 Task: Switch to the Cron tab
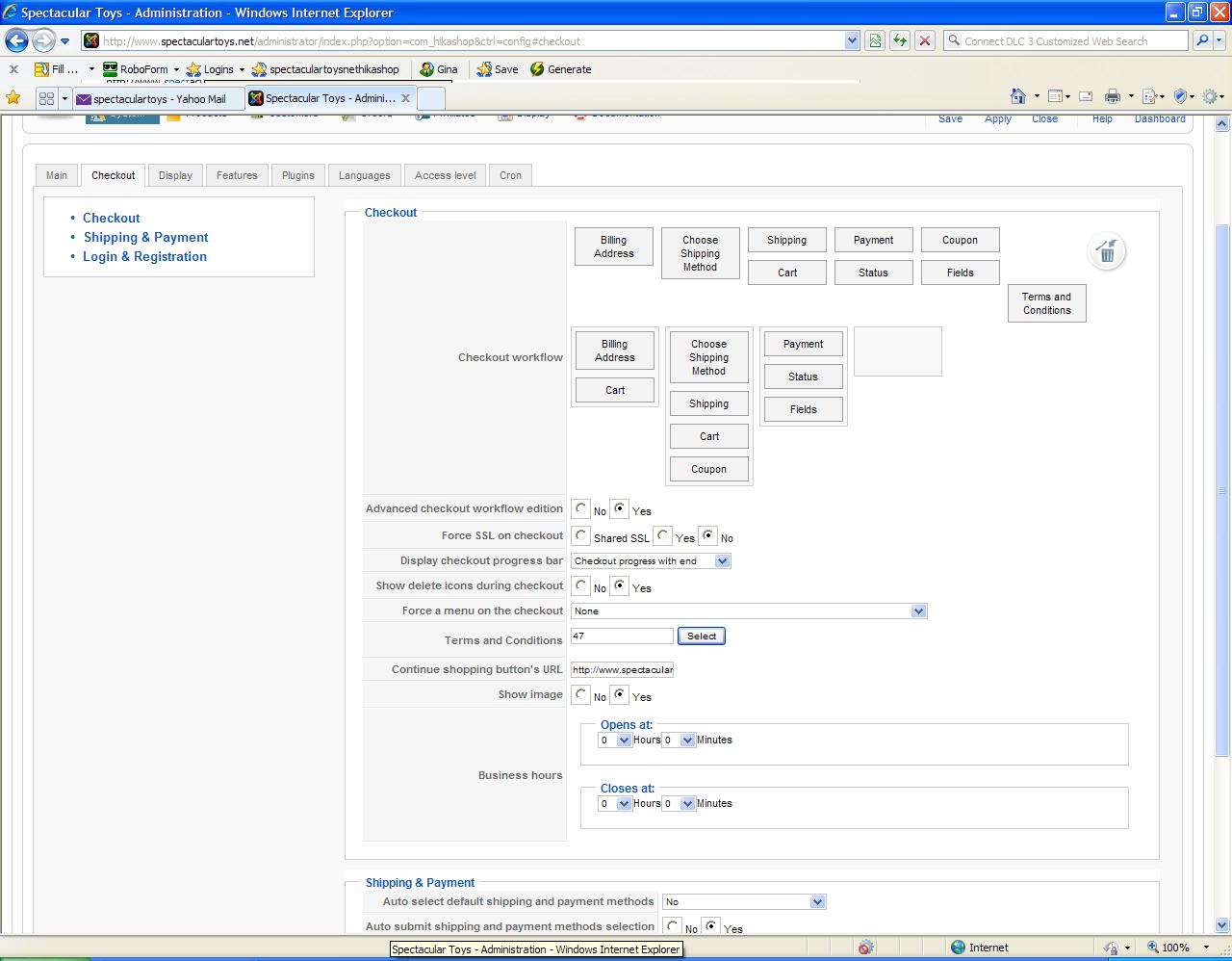tap(511, 175)
